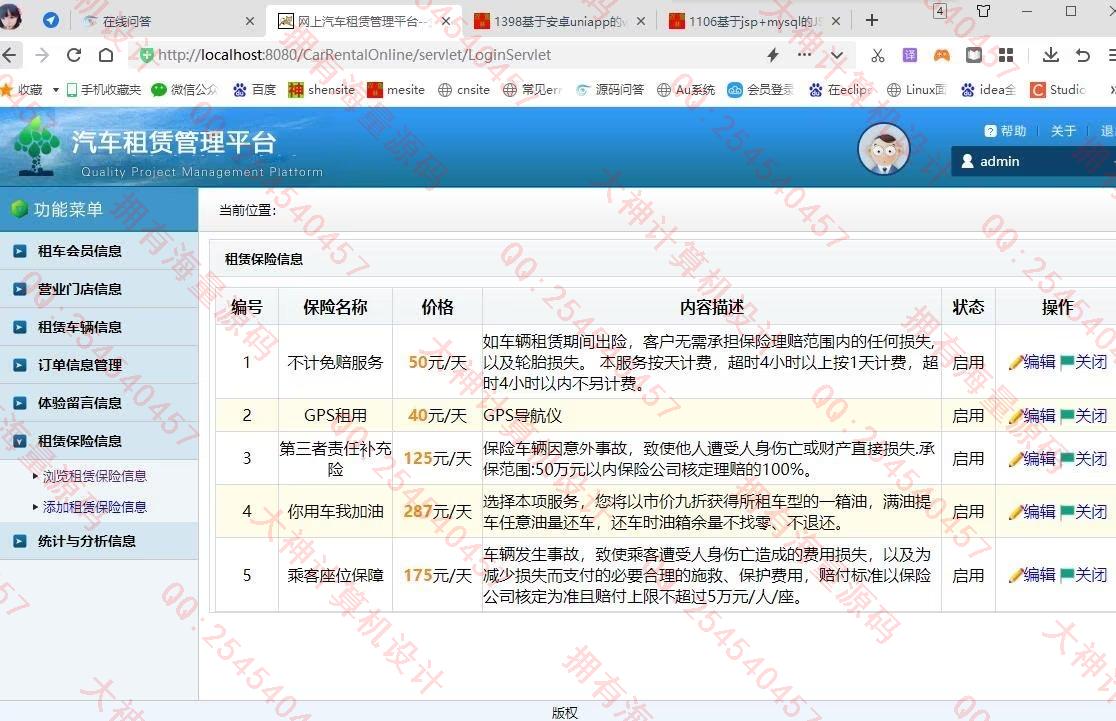Viewport: 1116px width, 721px height.
Task: Edit the 第三者责任补充险 row
Action: point(1032,459)
